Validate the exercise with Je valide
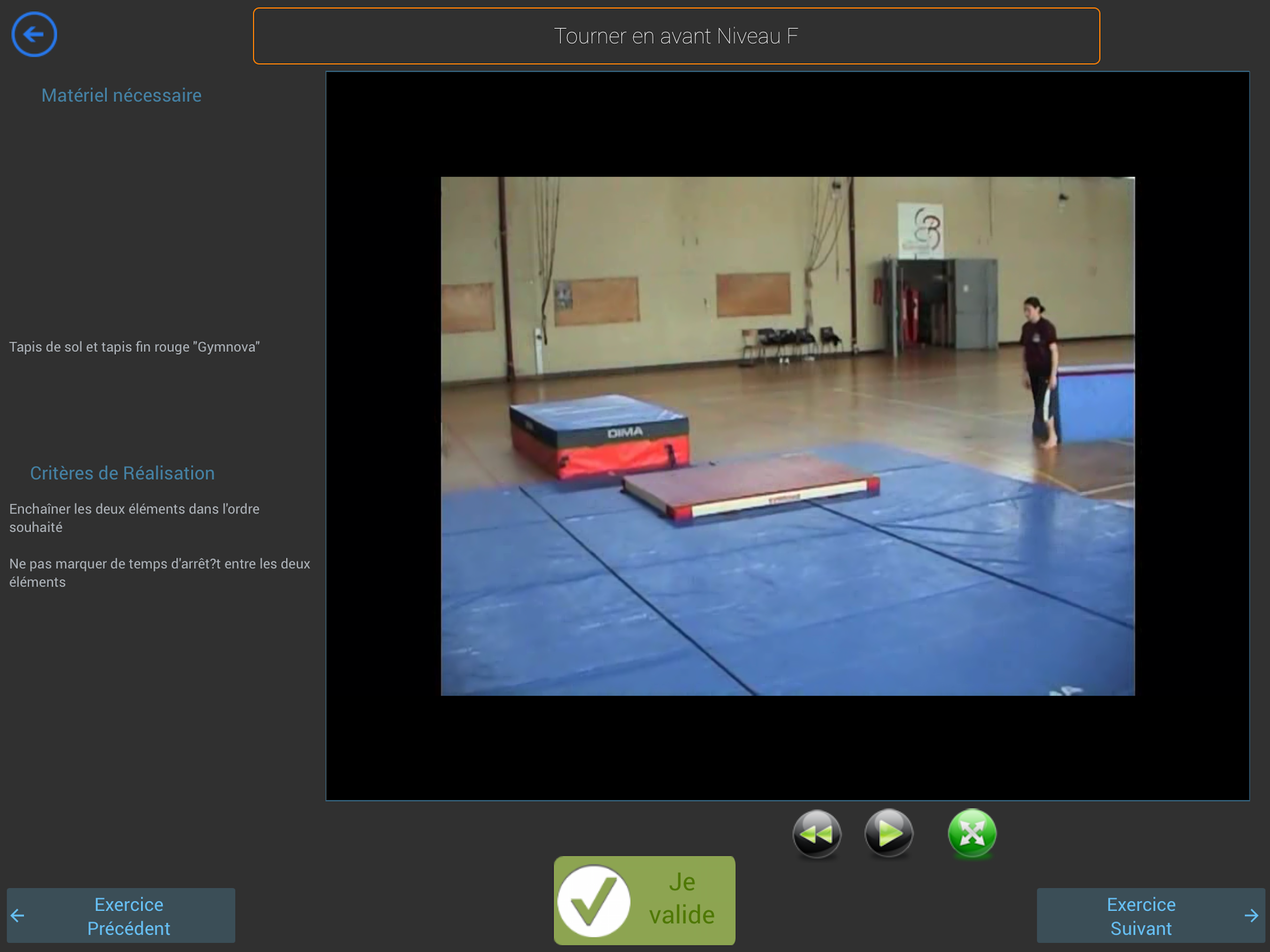Viewport: 1270px width, 952px height. pyautogui.click(x=644, y=900)
